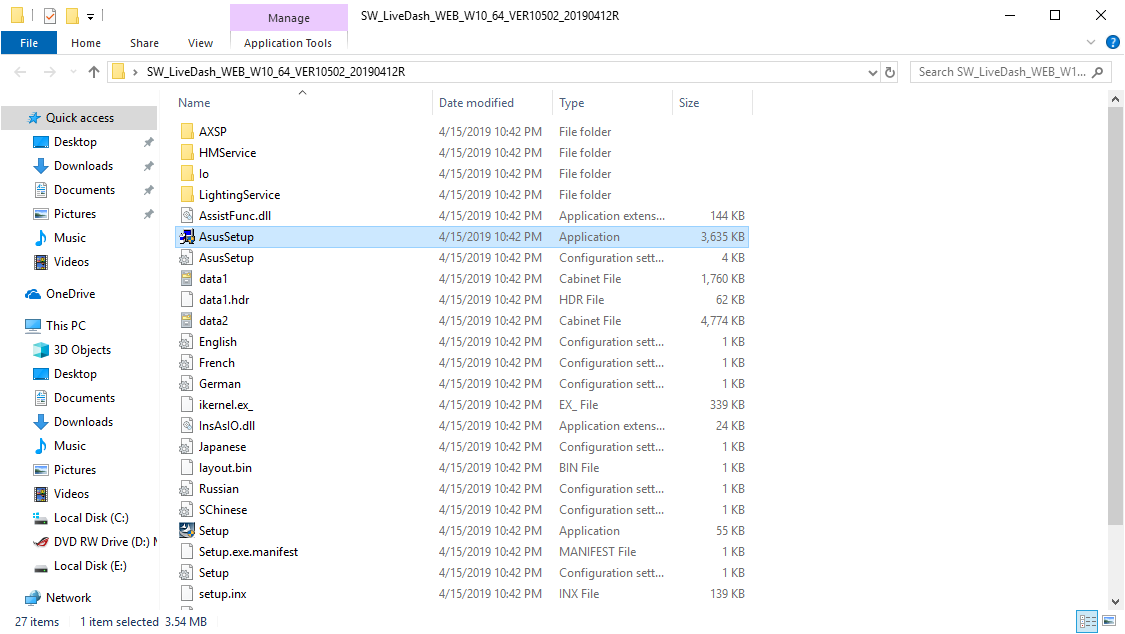Click the scroll down arrow
1125x634 pixels.
(x=1115, y=602)
